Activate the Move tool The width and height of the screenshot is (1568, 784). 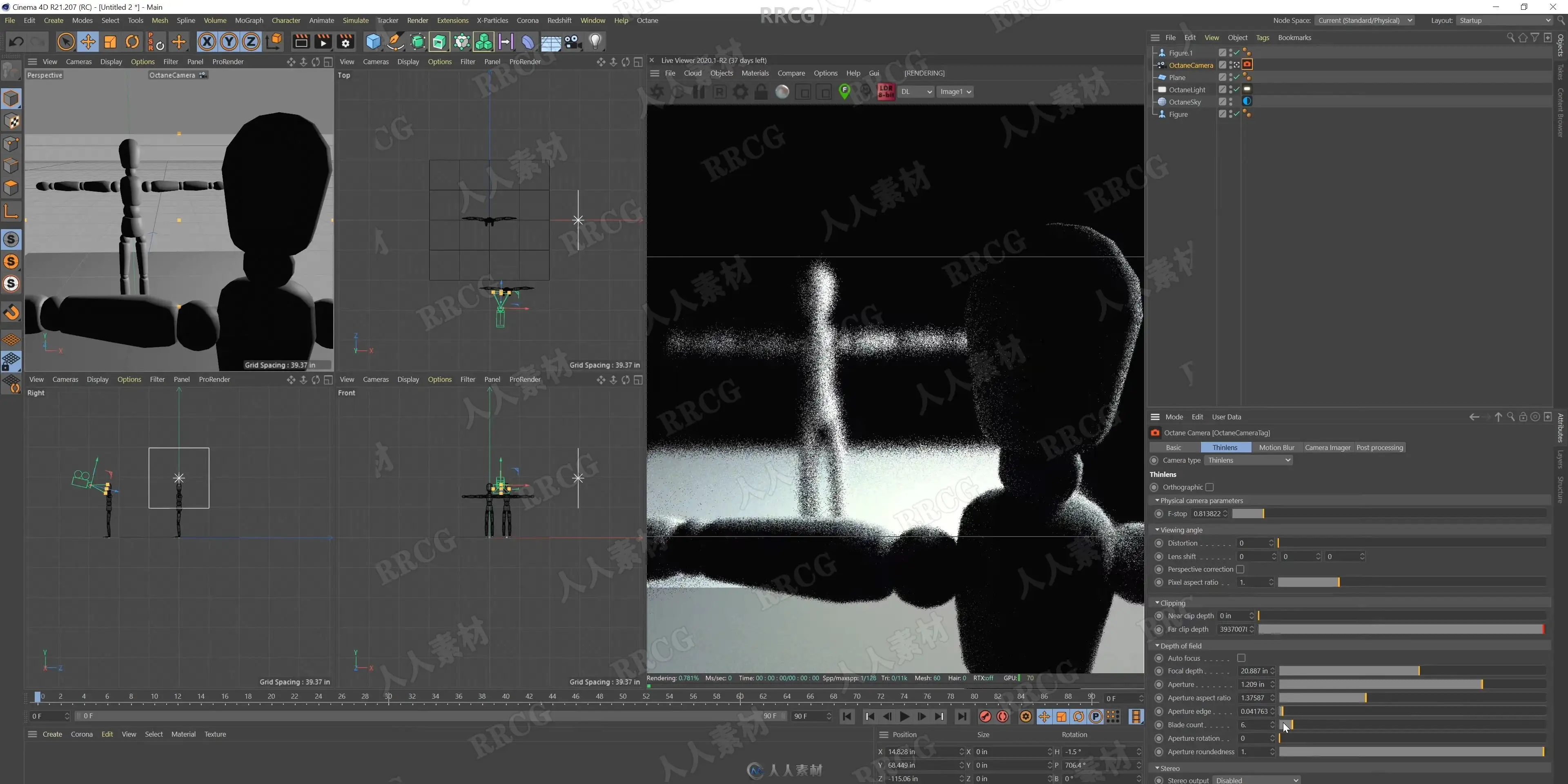click(x=88, y=42)
